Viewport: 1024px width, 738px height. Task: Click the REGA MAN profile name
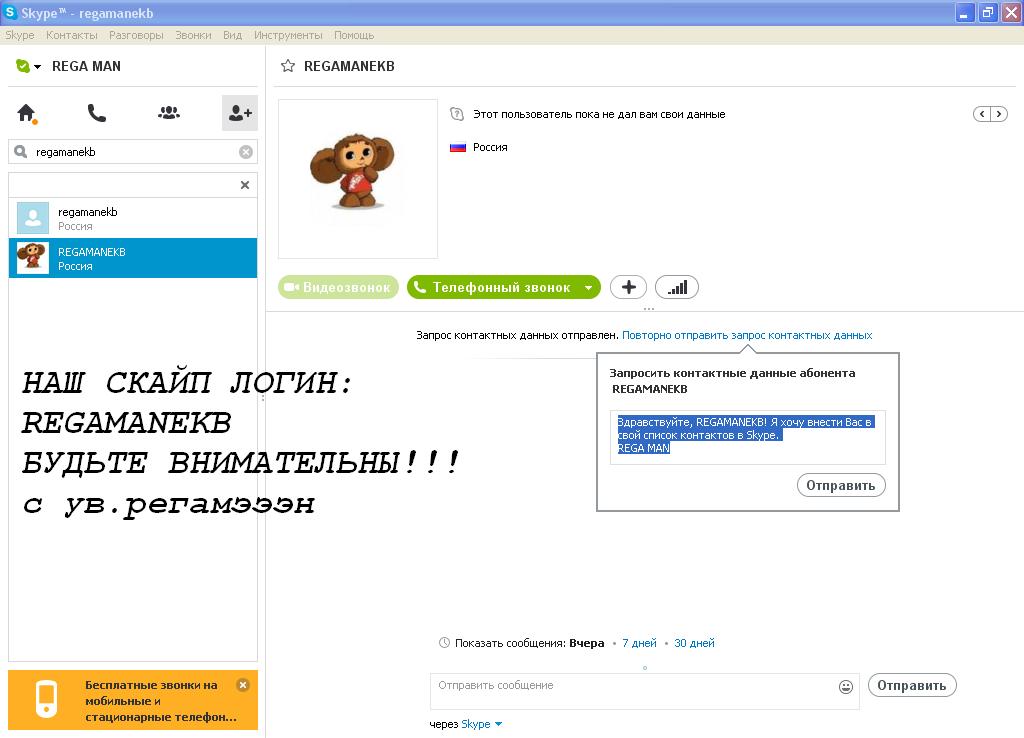point(86,66)
